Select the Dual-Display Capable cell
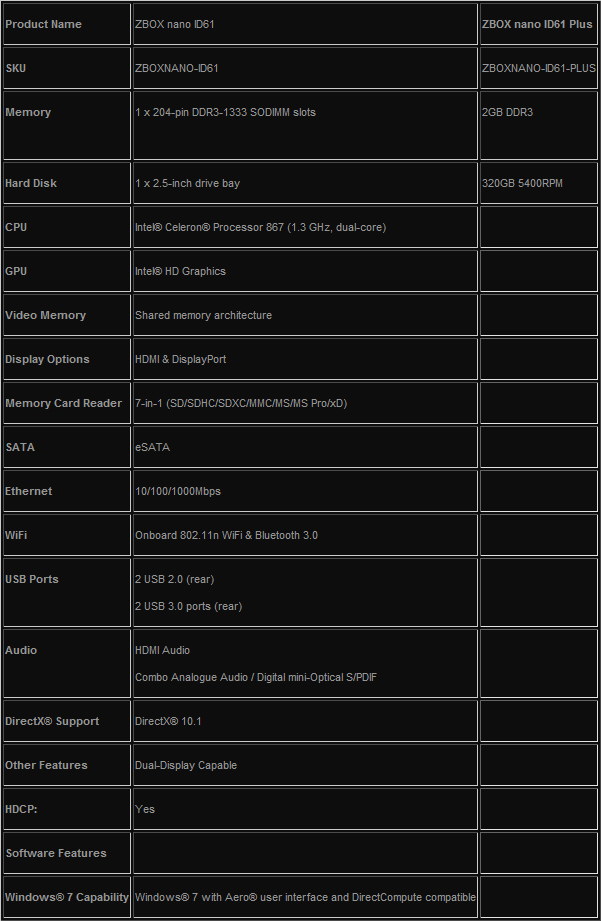601x921 pixels. (305, 765)
